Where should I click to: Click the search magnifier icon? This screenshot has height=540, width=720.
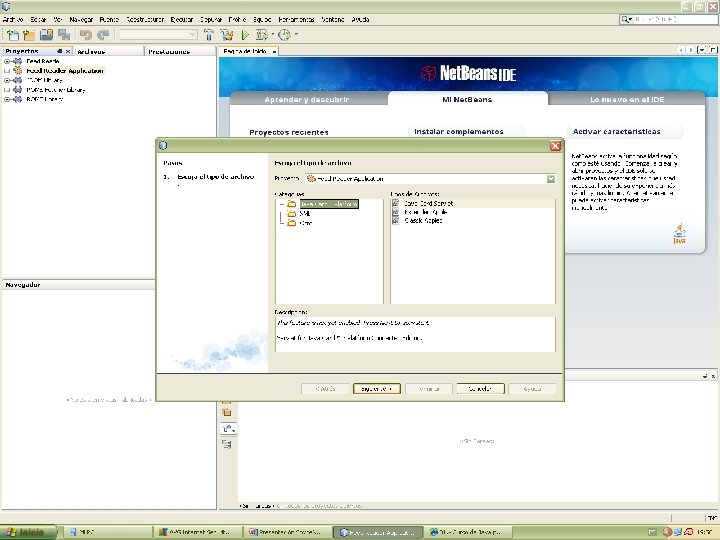tap(626, 19)
